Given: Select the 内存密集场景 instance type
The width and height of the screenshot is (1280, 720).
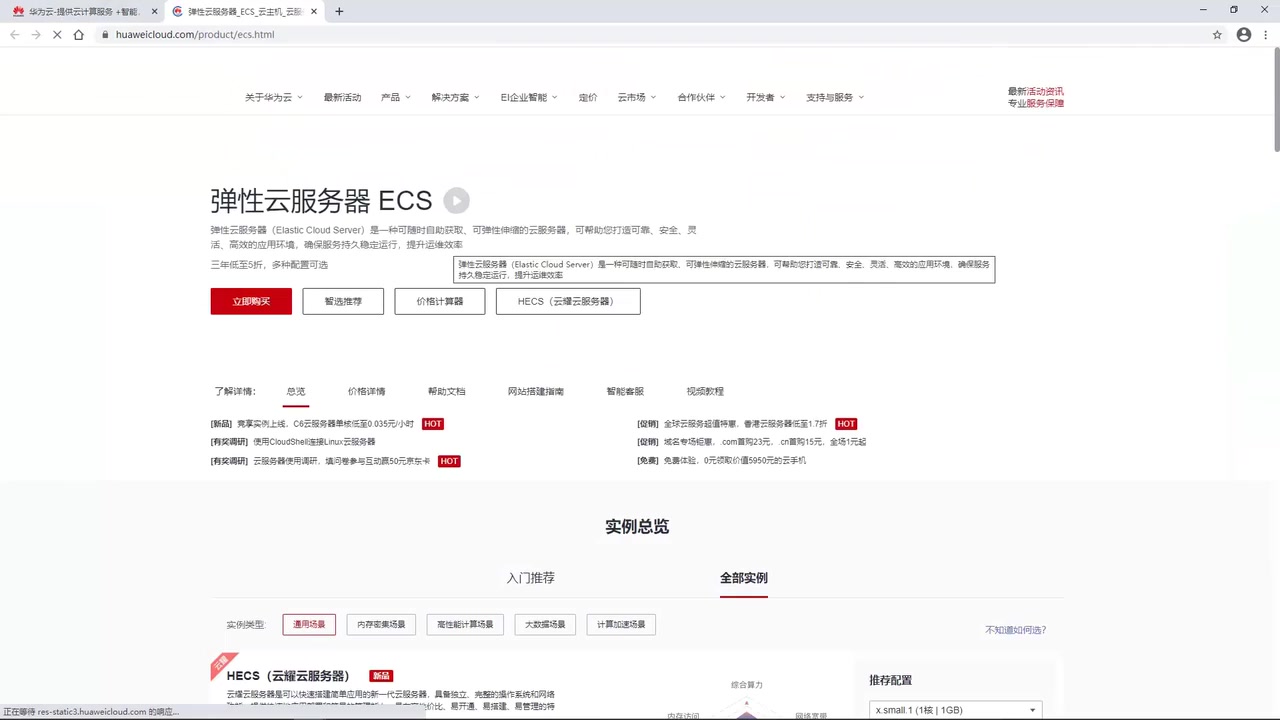Looking at the screenshot, I should [382, 624].
